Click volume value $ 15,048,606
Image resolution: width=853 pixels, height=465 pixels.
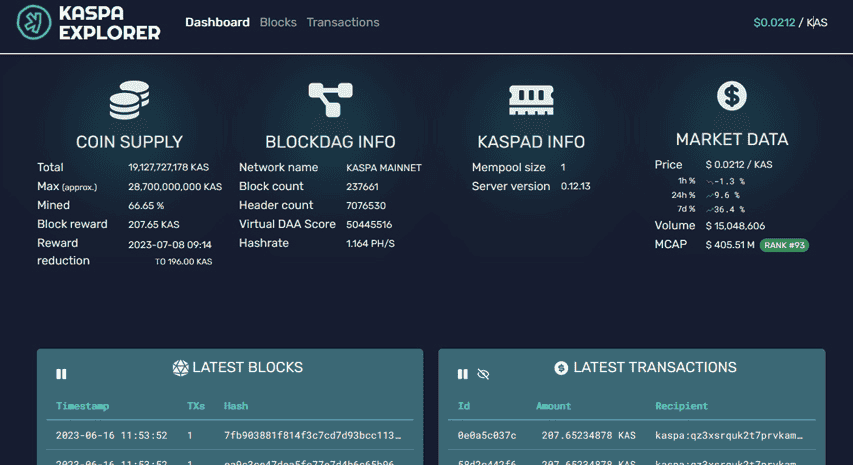[735, 226]
